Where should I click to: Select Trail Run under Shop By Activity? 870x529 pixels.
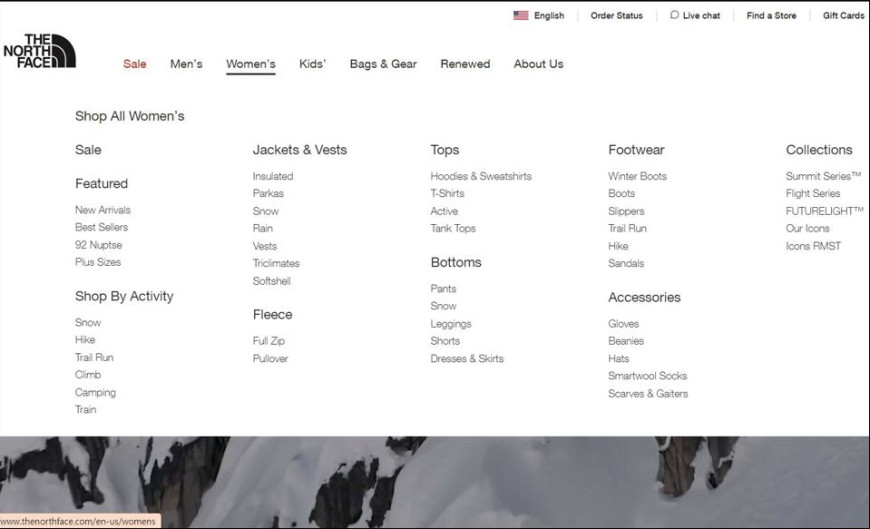click(94, 357)
